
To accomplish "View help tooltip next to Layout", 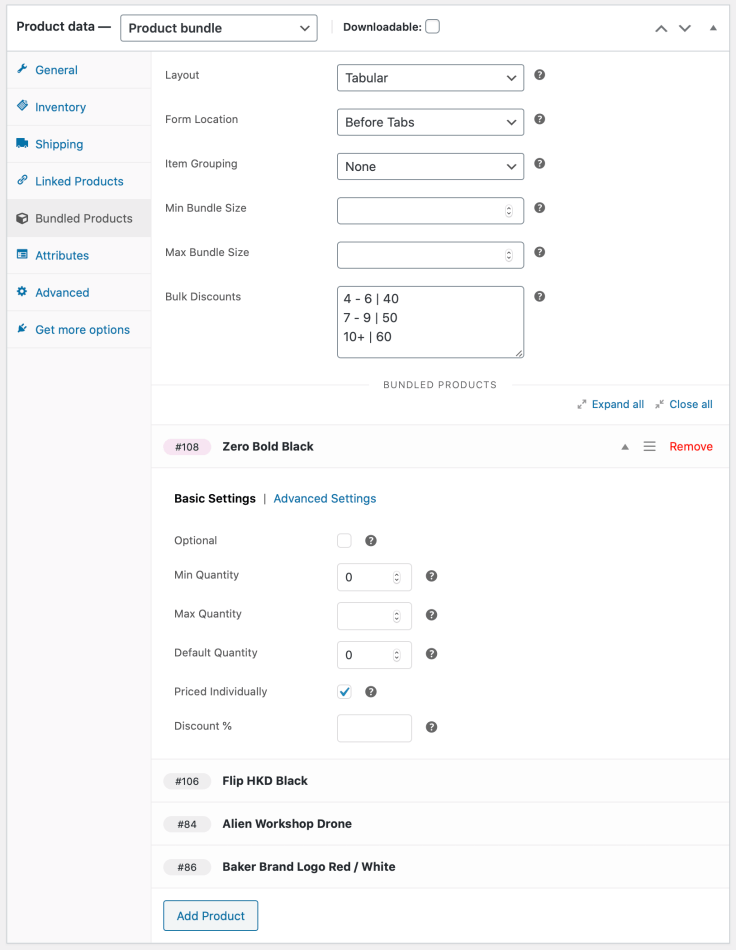I will [x=539, y=76].
